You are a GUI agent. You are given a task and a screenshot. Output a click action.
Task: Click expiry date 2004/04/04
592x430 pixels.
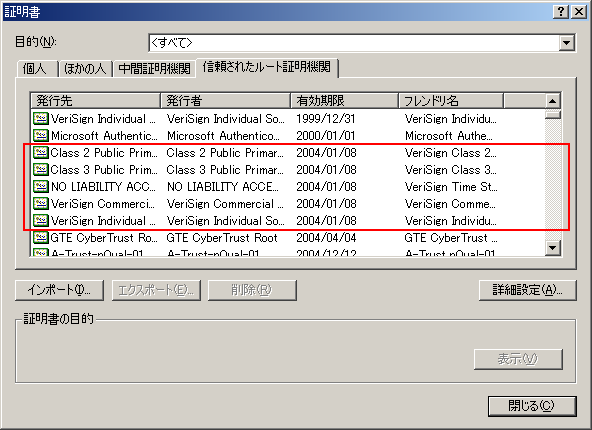click(x=326, y=237)
